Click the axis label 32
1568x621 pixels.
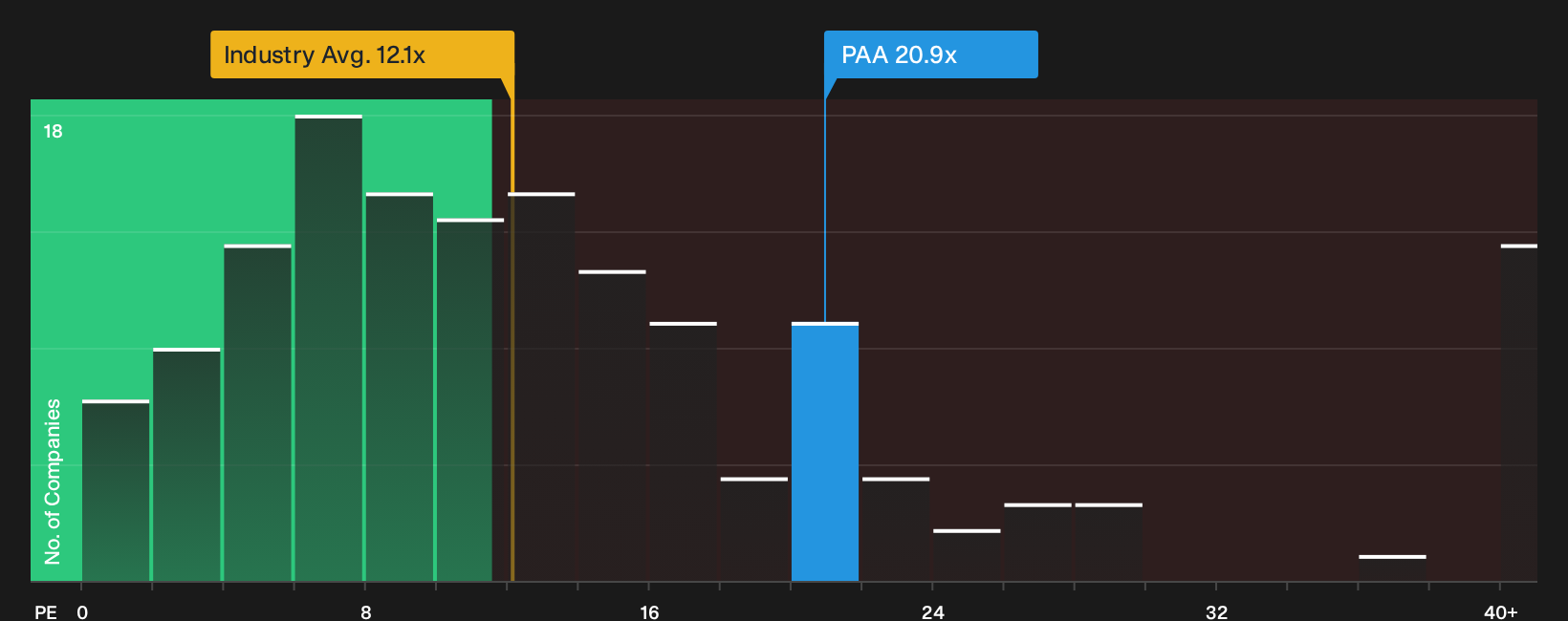coord(1216,611)
